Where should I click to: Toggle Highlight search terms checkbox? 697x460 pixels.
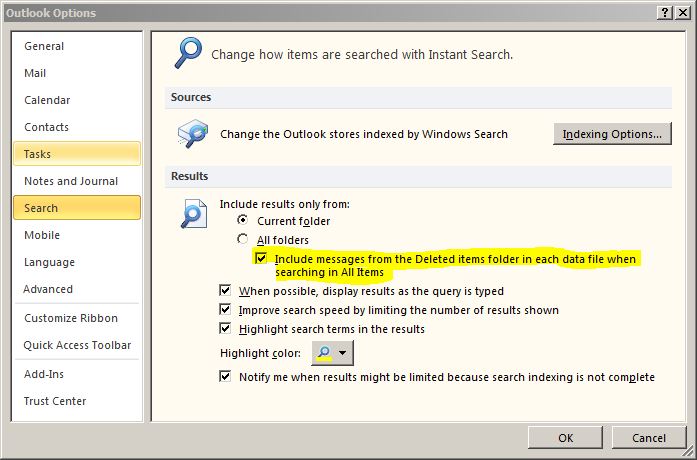[225, 328]
